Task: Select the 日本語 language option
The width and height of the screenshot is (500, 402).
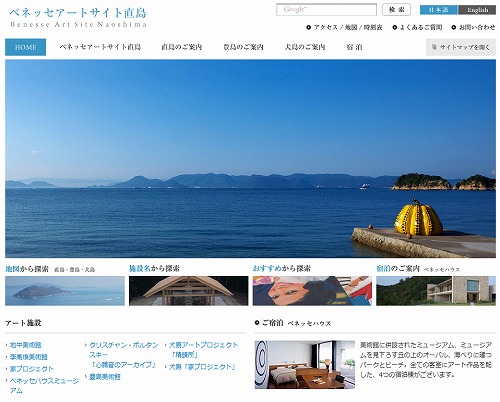Action: 439,10
